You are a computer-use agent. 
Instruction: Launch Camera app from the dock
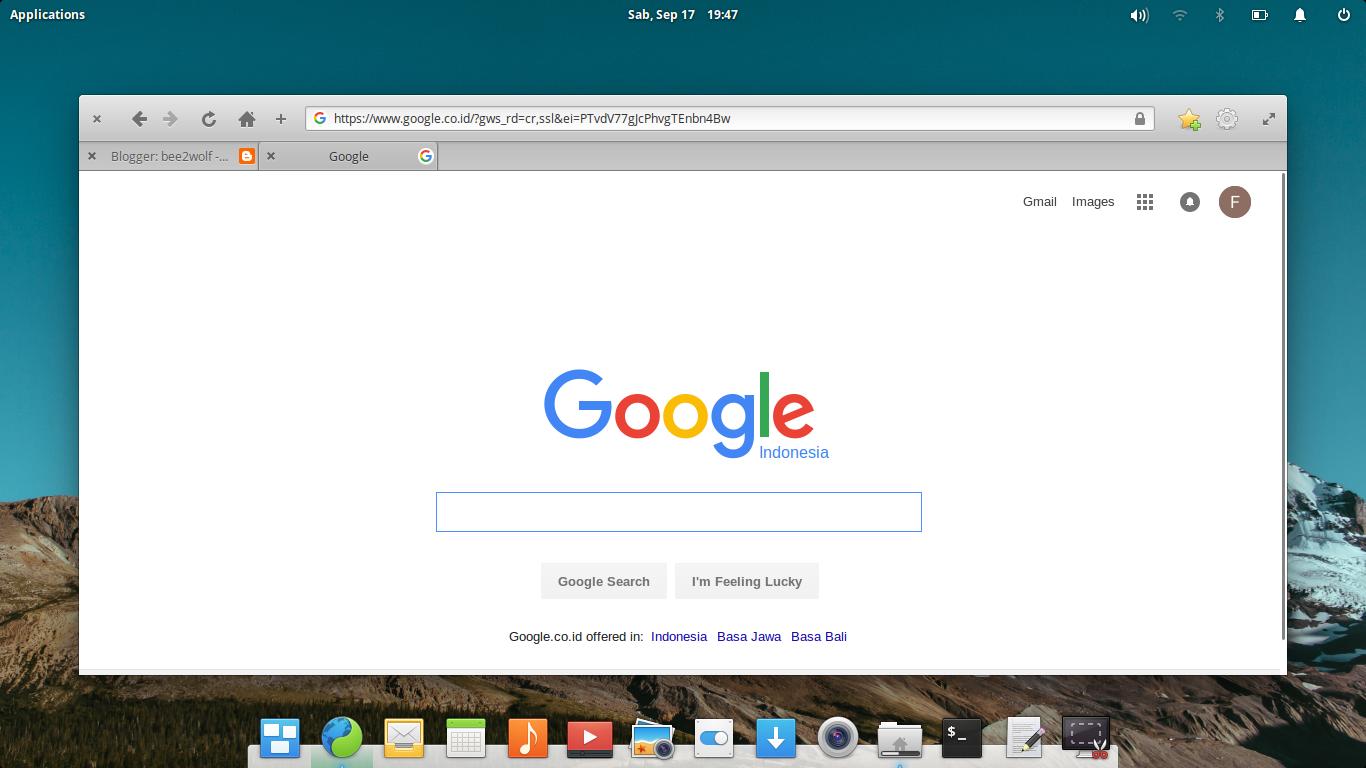pos(838,738)
